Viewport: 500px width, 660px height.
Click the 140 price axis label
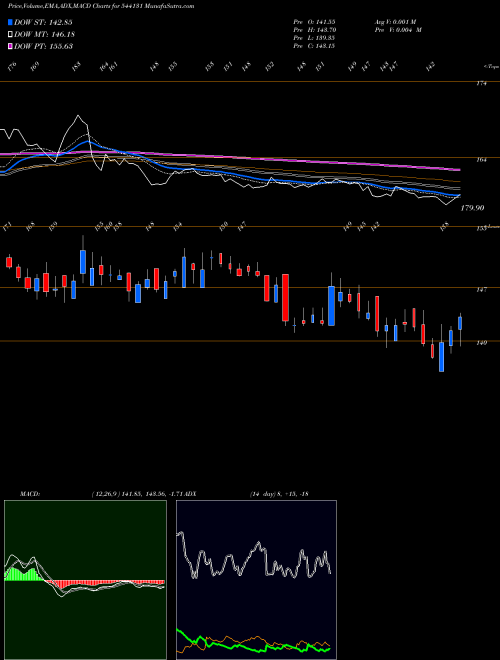click(x=482, y=343)
